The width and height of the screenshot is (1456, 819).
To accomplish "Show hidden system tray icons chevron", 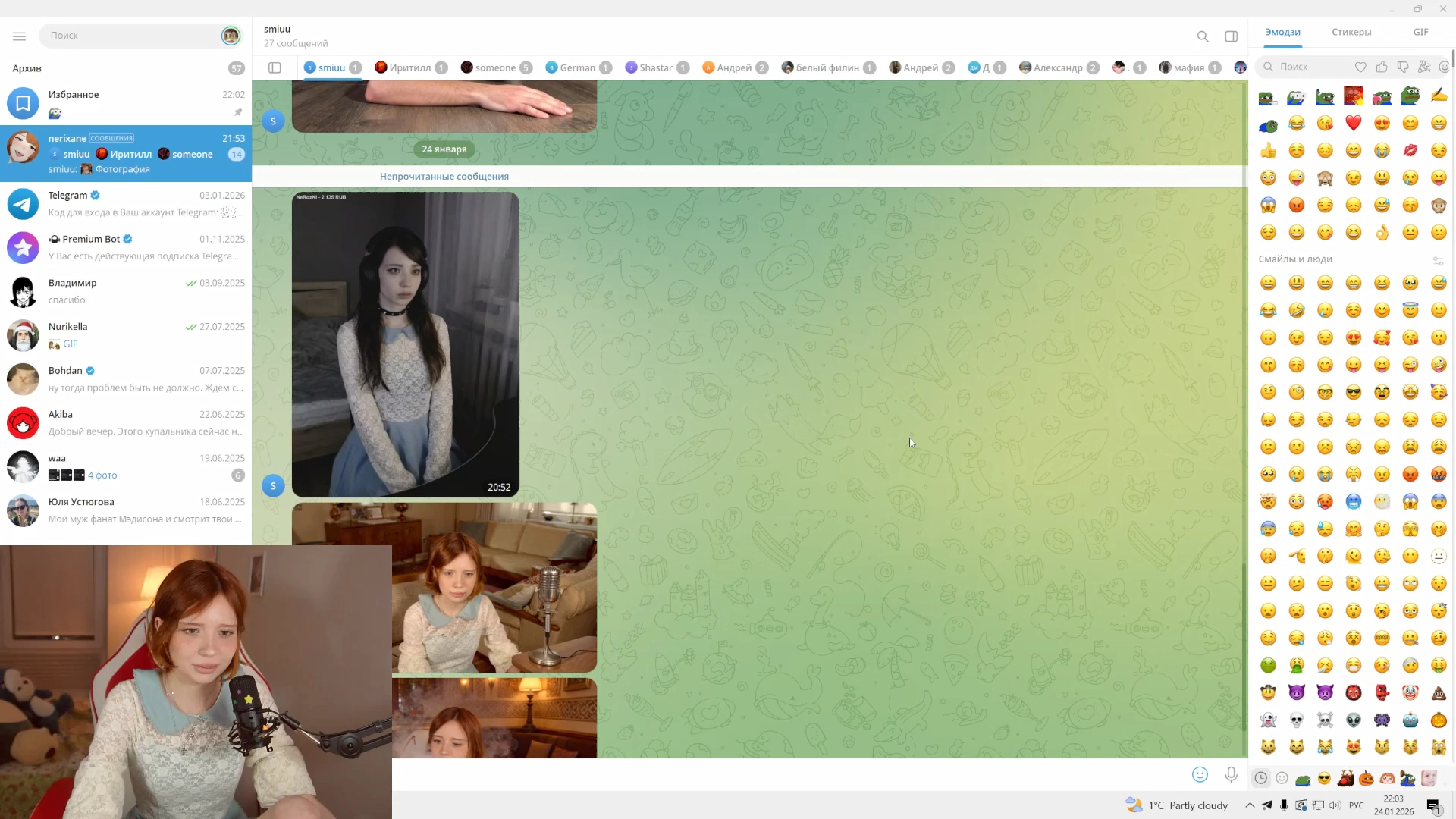I will 1249,805.
